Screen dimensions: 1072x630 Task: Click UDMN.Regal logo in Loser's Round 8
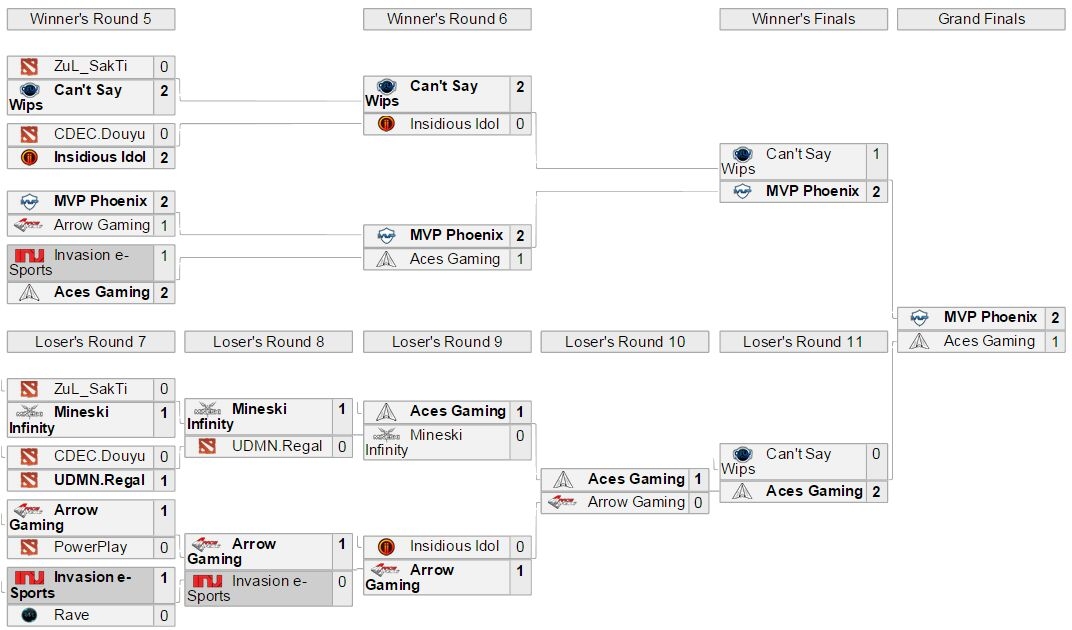coord(207,446)
